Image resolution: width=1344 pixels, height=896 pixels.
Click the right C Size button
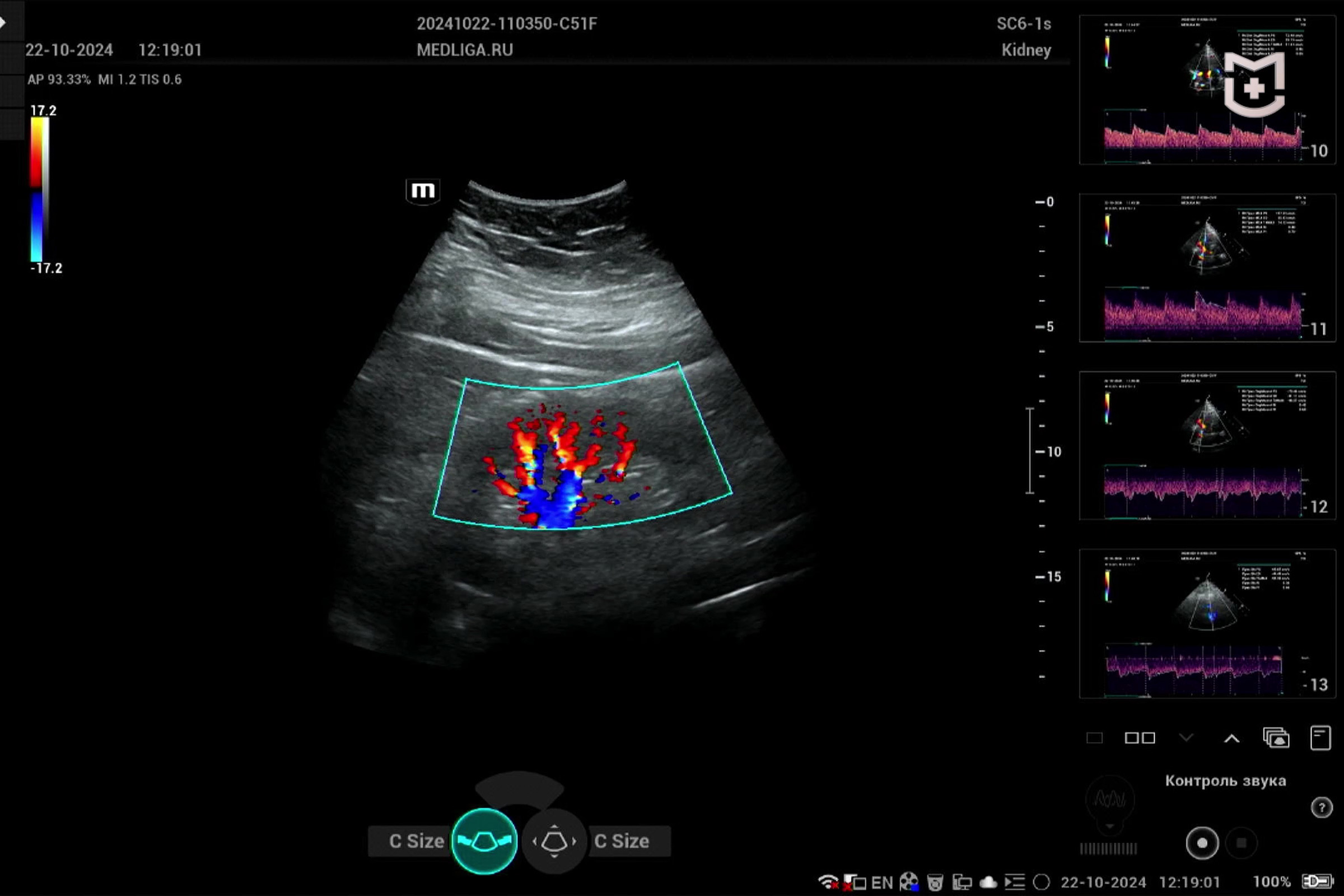pyautogui.click(x=622, y=841)
